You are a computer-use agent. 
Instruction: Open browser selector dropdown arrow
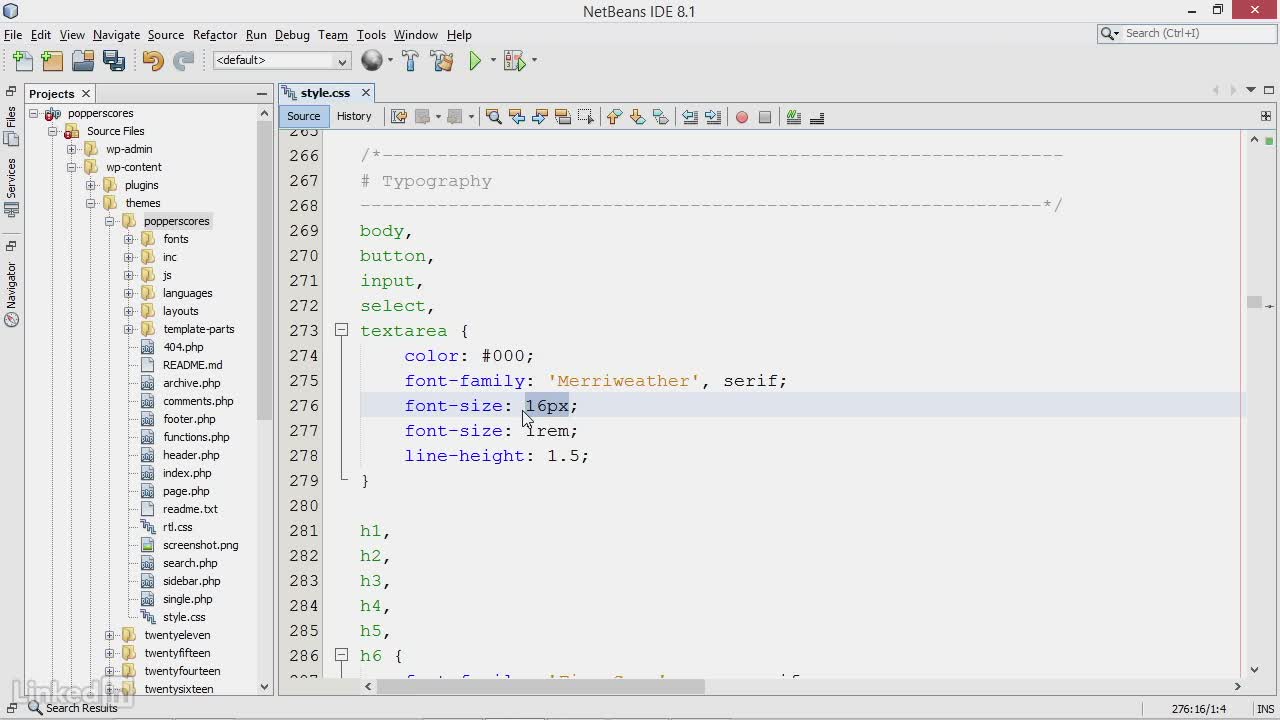390,61
